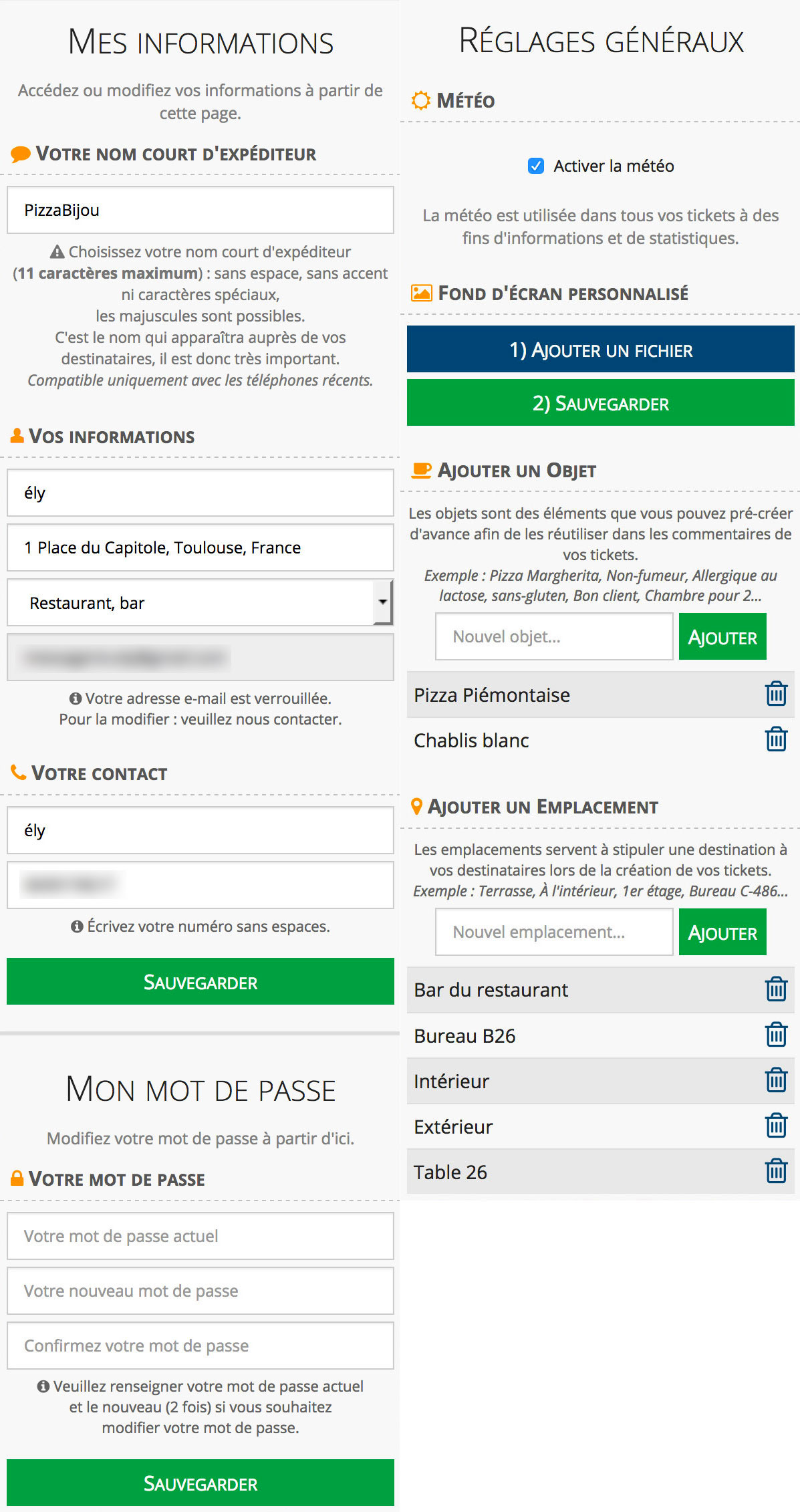Remove the Extérieur location entry
This screenshot has width=800, height=1512.
point(776,1126)
